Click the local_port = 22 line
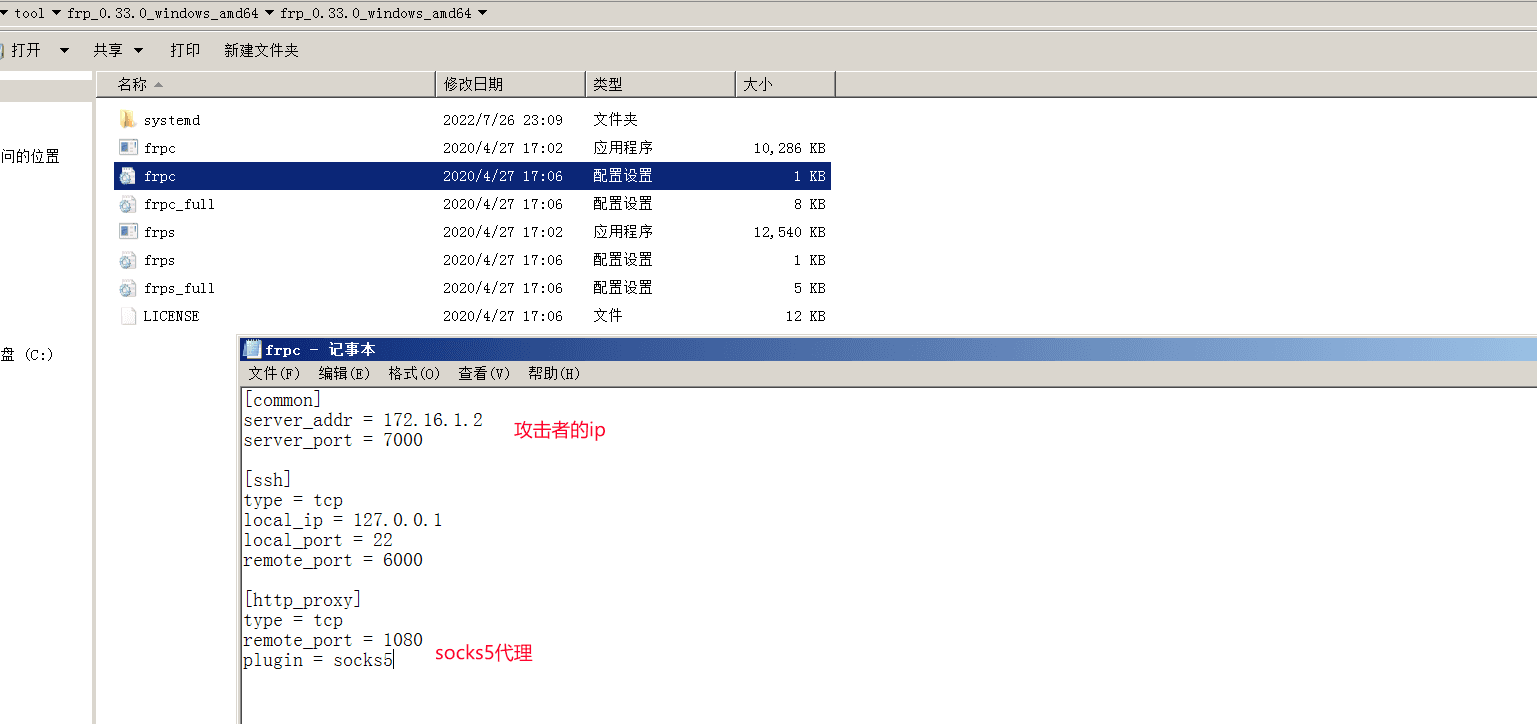 coord(318,540)
